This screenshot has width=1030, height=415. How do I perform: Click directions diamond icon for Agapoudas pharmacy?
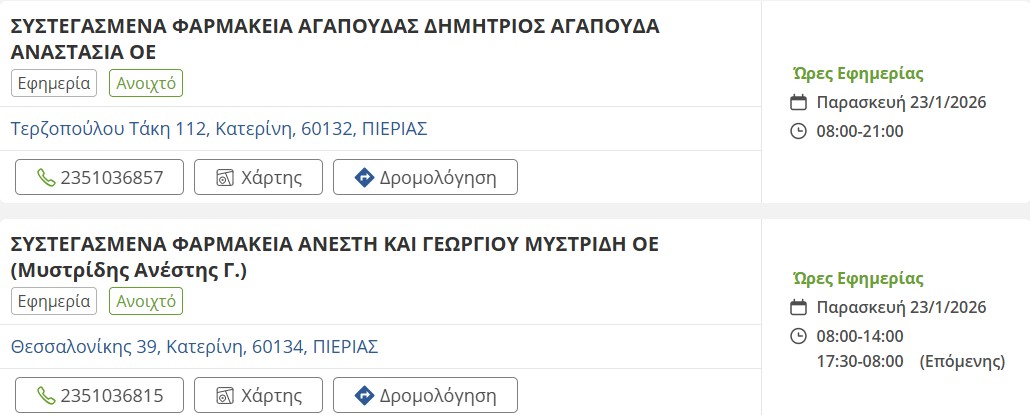(x=364, y=178)
